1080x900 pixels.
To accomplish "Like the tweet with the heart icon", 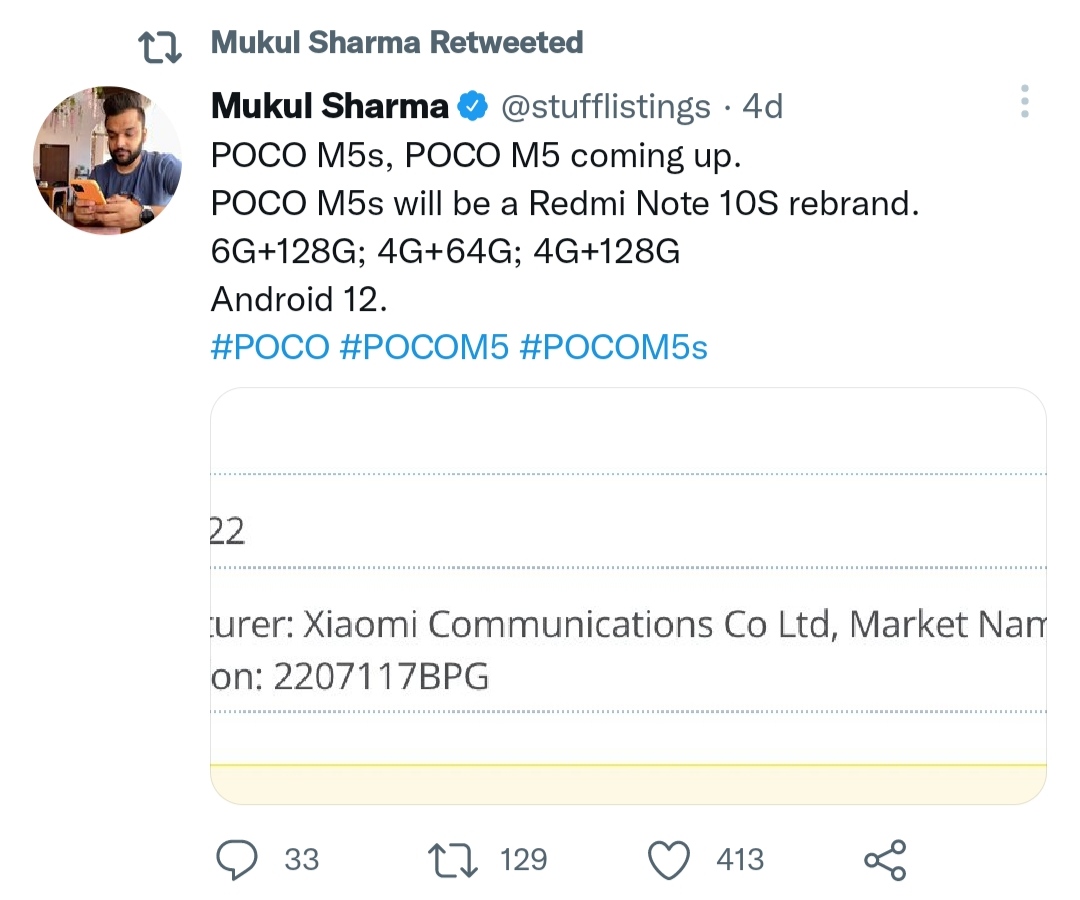I will 669,860.
